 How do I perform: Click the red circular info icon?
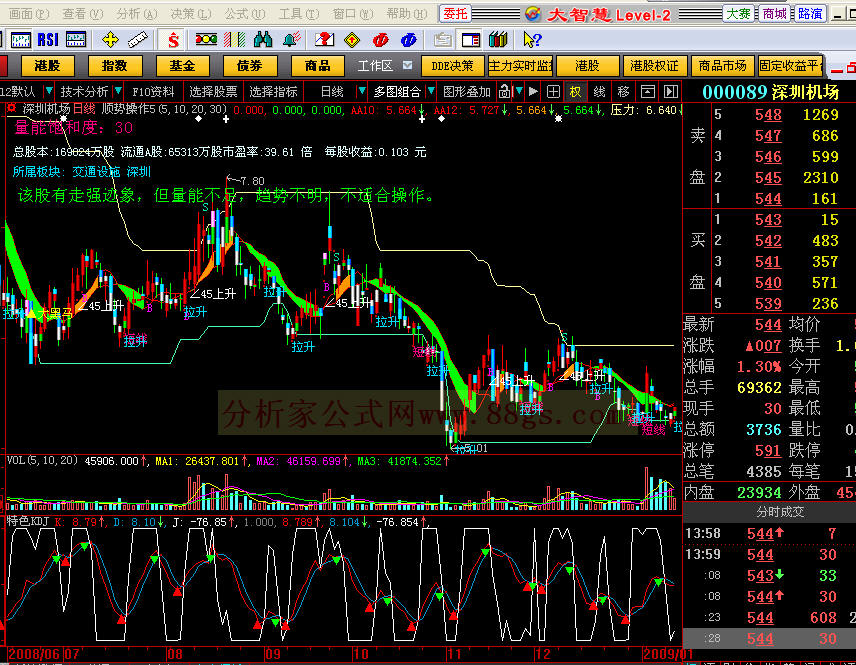(380, 39)
